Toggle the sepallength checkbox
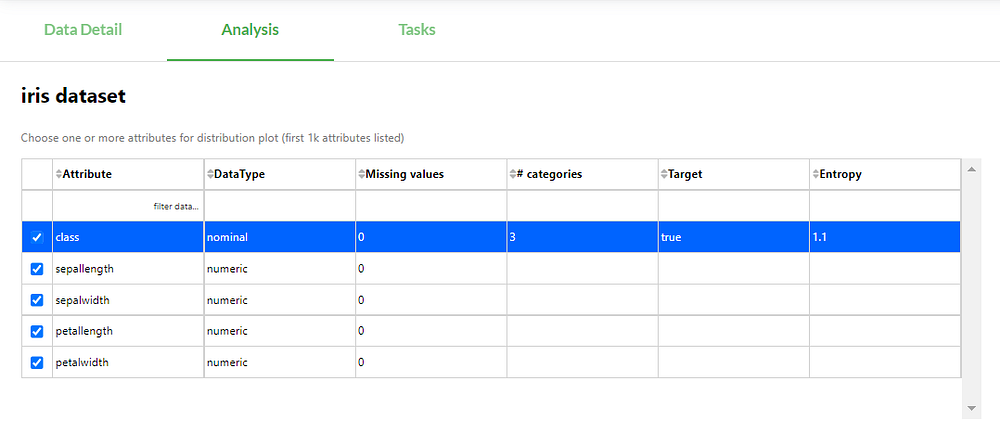Image resolution: width=1000 pixels, height=429 pixels. [x=37, y=269]
